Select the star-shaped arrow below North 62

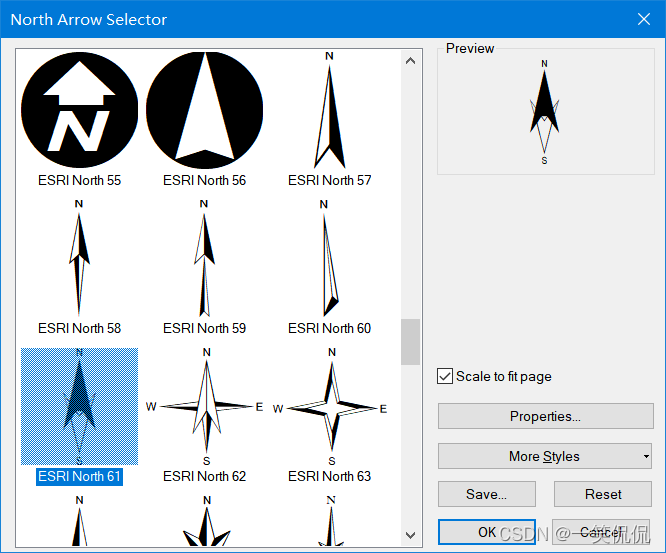coord(207,521)
